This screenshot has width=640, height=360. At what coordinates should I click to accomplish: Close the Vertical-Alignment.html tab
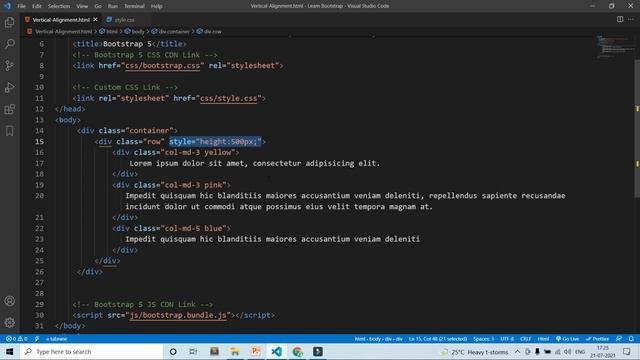(96, 20)
